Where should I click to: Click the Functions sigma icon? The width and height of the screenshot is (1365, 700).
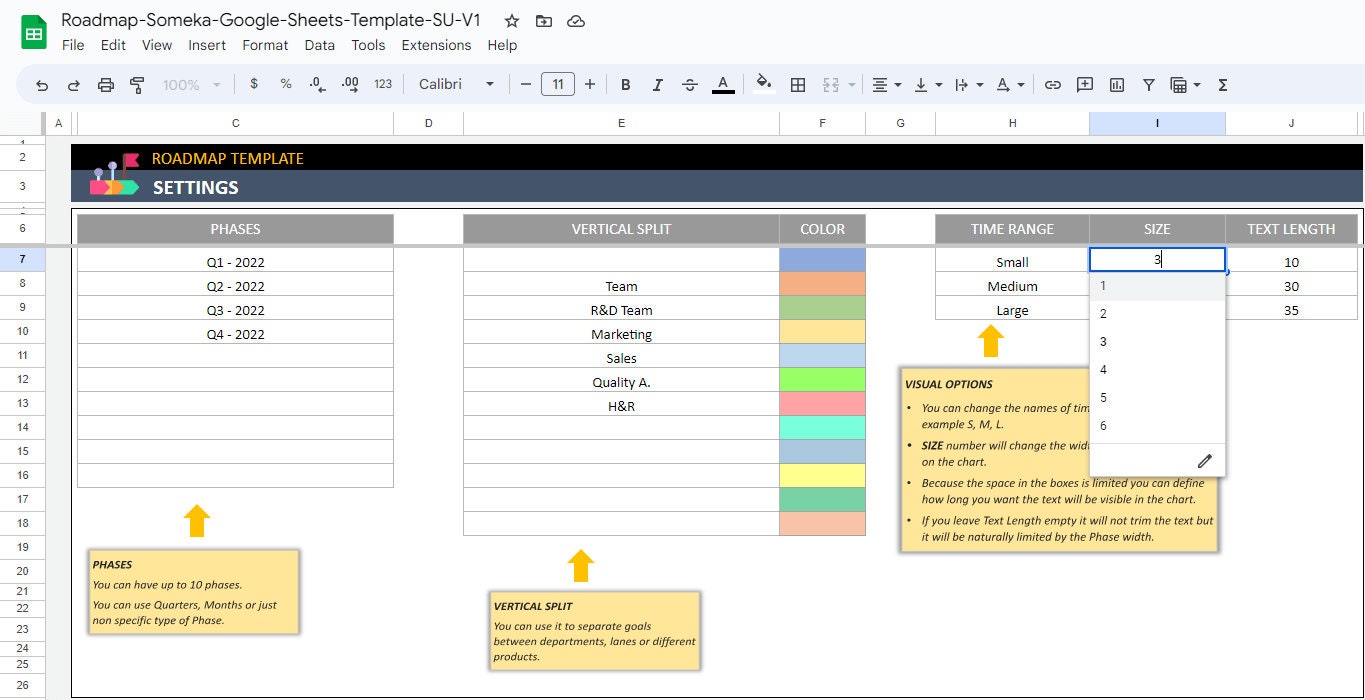coord(1221,84)
